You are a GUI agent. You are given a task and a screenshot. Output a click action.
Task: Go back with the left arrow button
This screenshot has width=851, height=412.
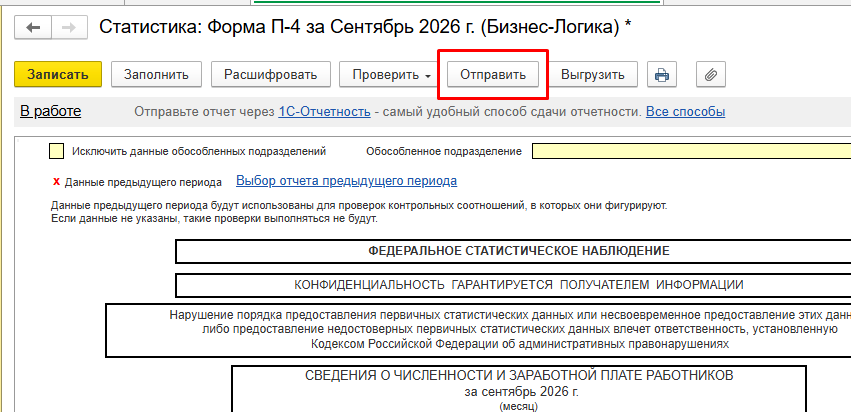33,27
